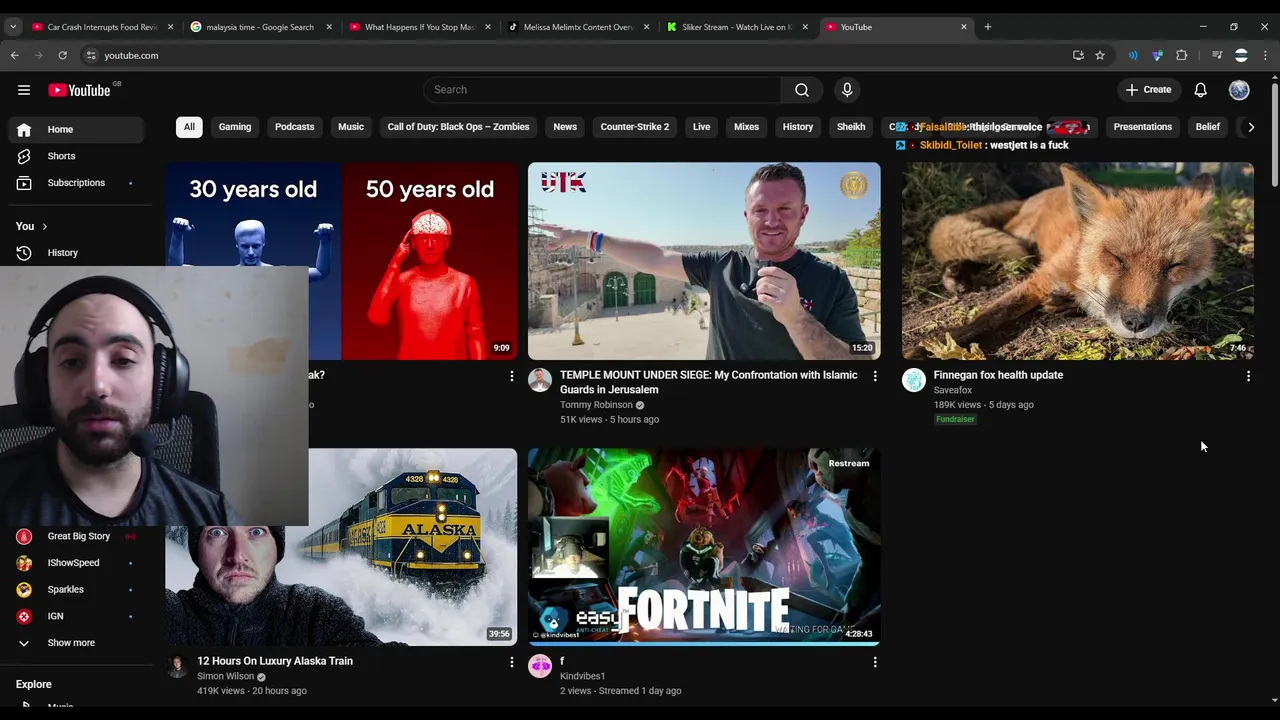Select the Music filter chip
The image size is (1280, 720).
pyautogui.click(x=351, y=127)
